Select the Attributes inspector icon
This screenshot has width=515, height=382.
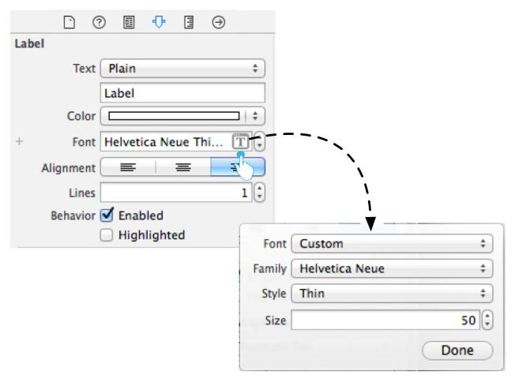point(159,23)
